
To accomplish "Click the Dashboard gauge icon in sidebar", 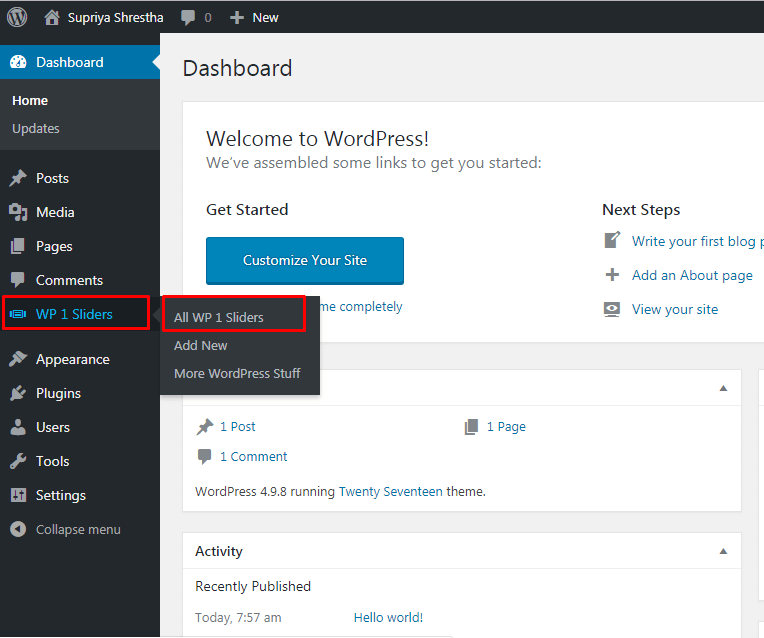I will [19, 62].
